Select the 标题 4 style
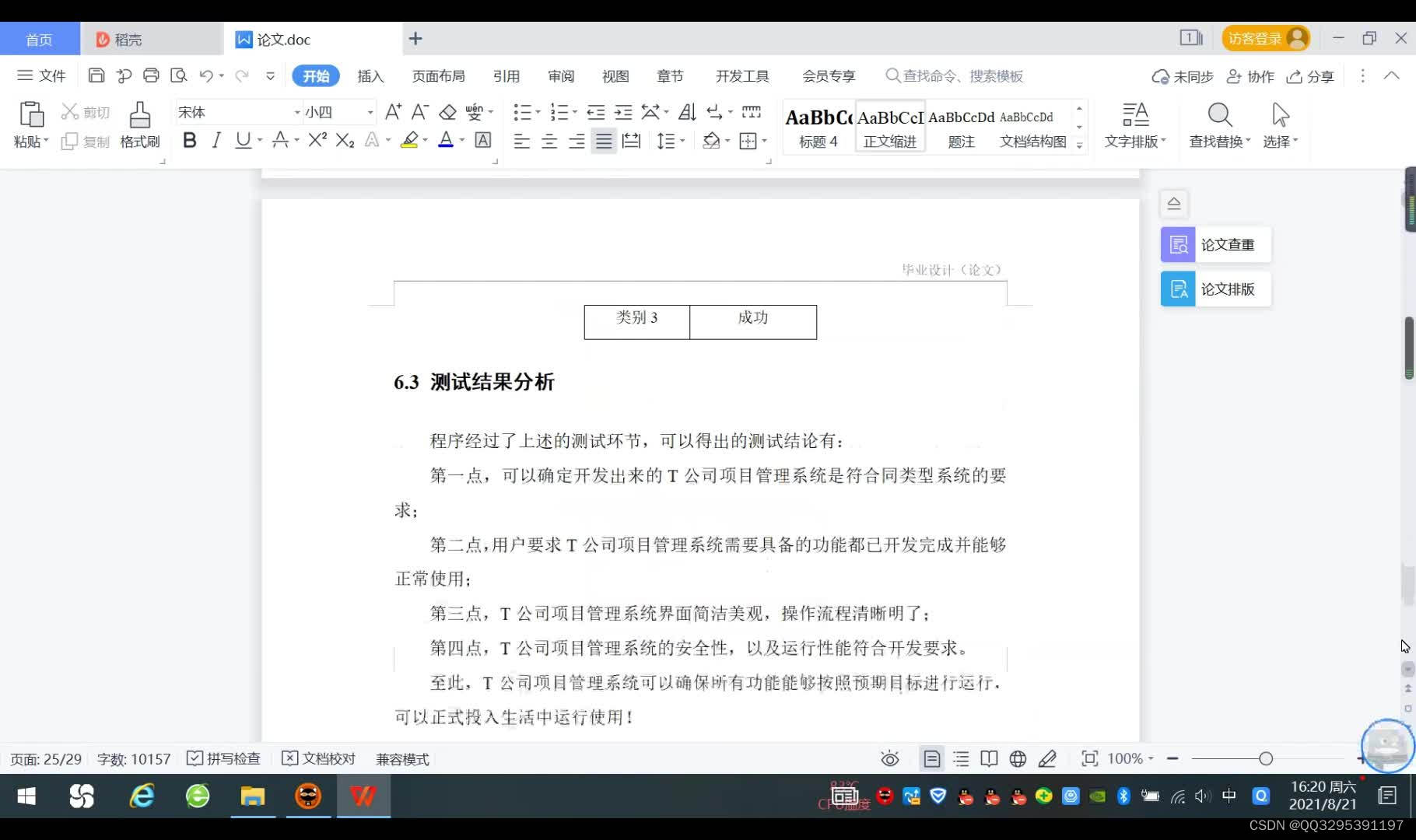This screenshot has width=1416, height=840. point(818,126)
